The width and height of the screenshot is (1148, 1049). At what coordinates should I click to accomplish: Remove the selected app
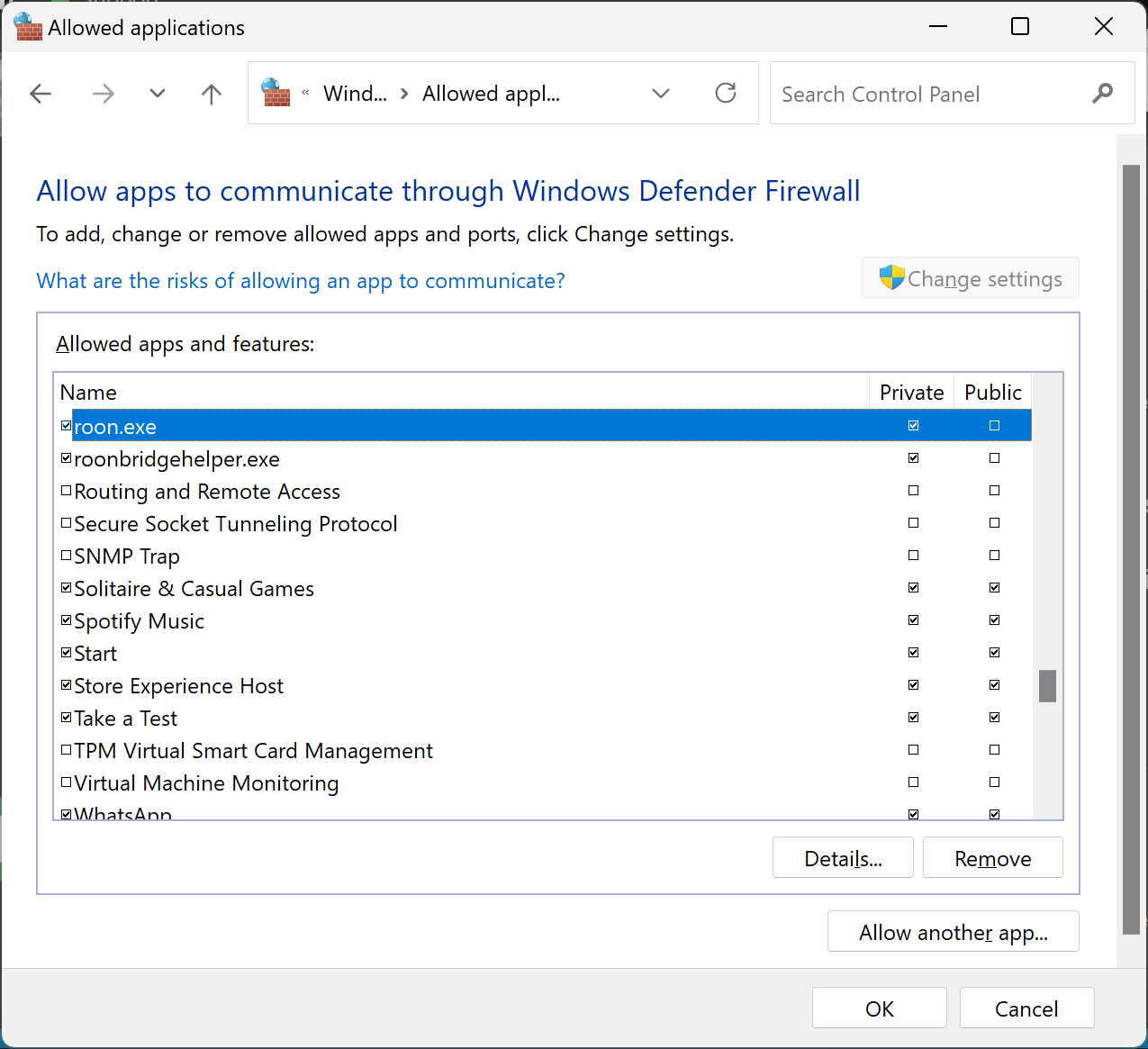point(993,858)
